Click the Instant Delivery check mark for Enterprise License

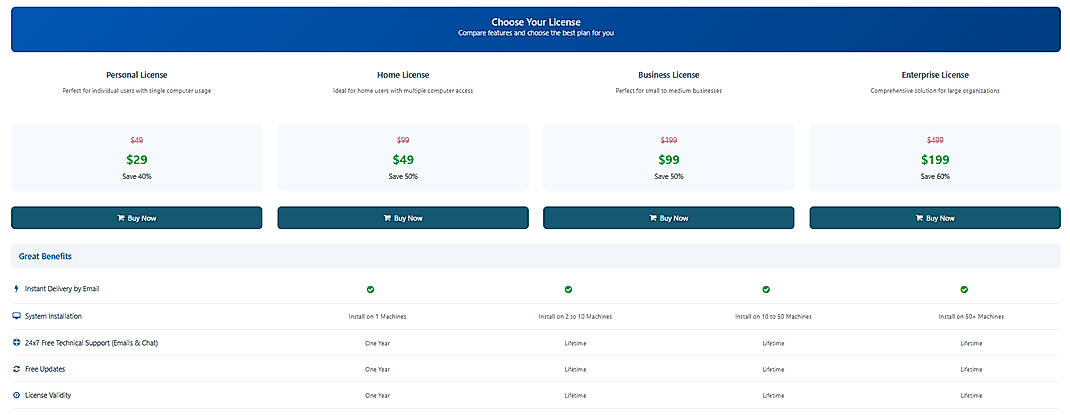point(964,290)
